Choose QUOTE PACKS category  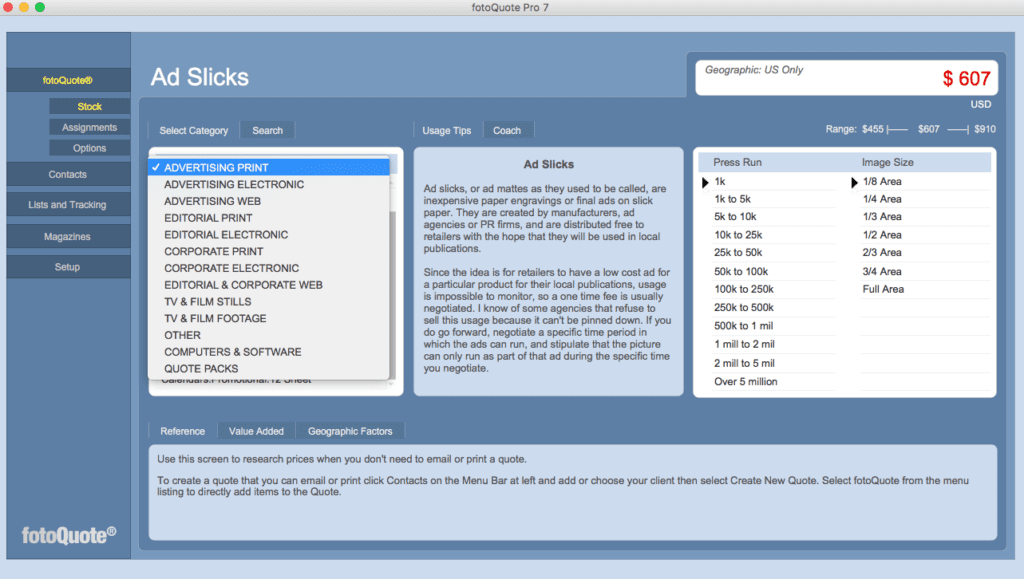(269, 369)
